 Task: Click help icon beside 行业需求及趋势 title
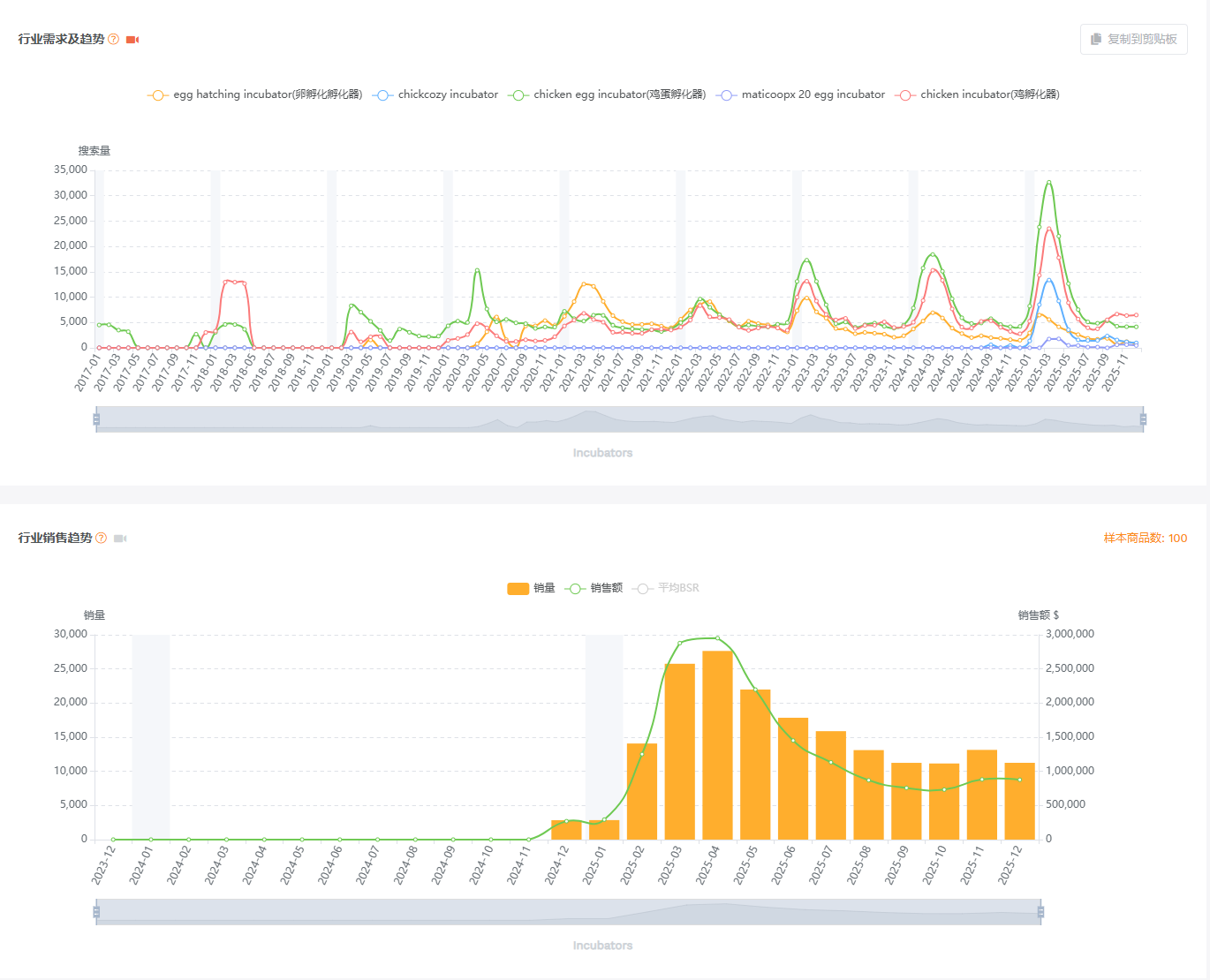click(x=113, y=39)
